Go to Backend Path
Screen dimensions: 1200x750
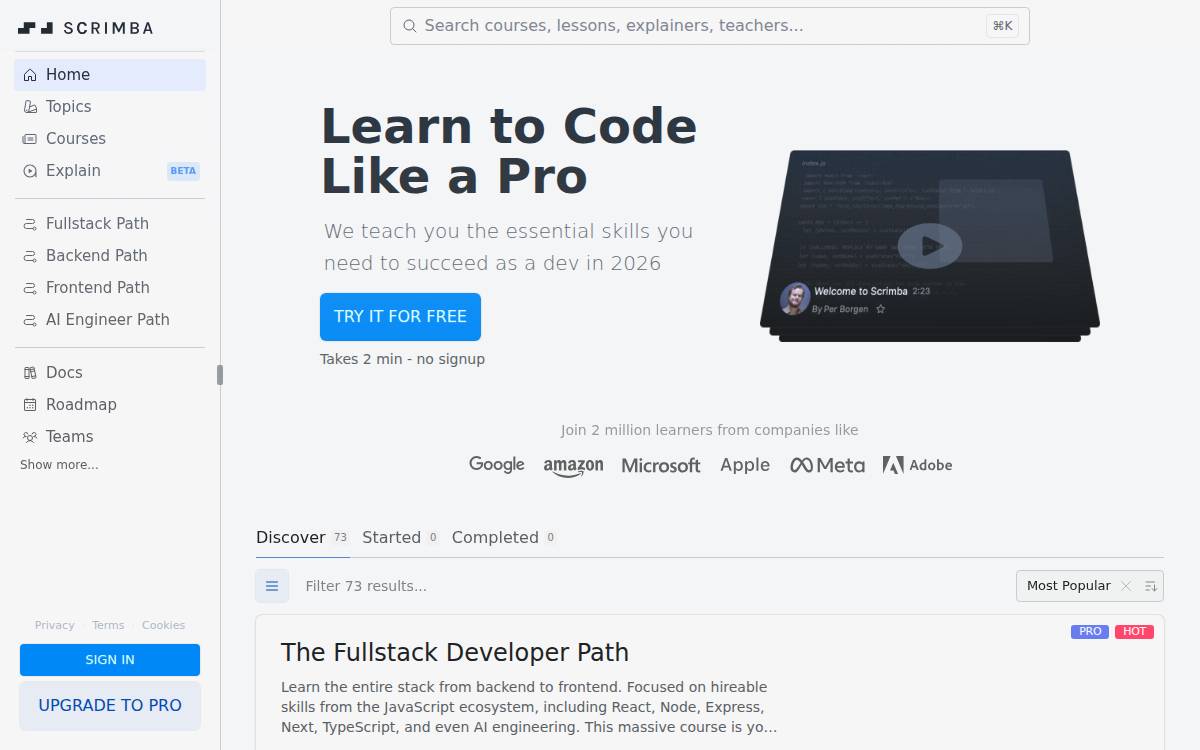(110, 256)
